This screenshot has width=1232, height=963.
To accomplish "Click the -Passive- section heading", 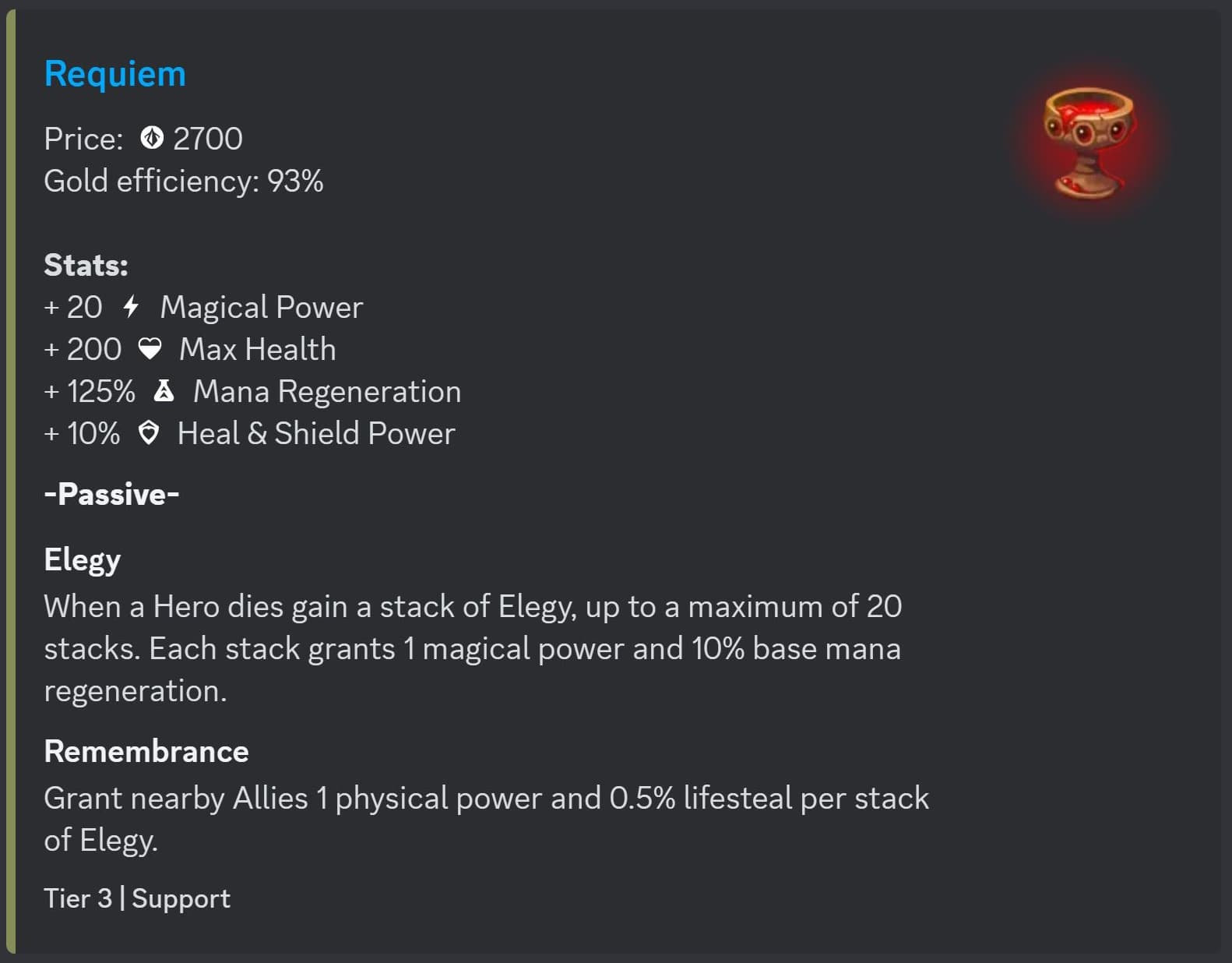I will 111,494.
